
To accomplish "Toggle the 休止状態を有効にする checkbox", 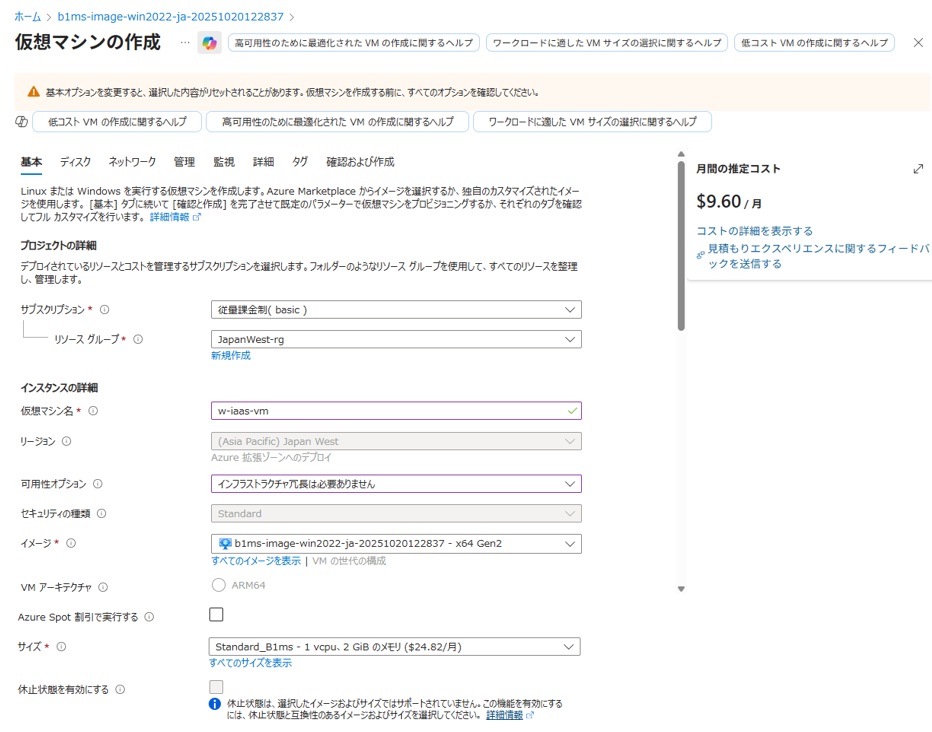I will pyautogui.click(x=216, y=688).
